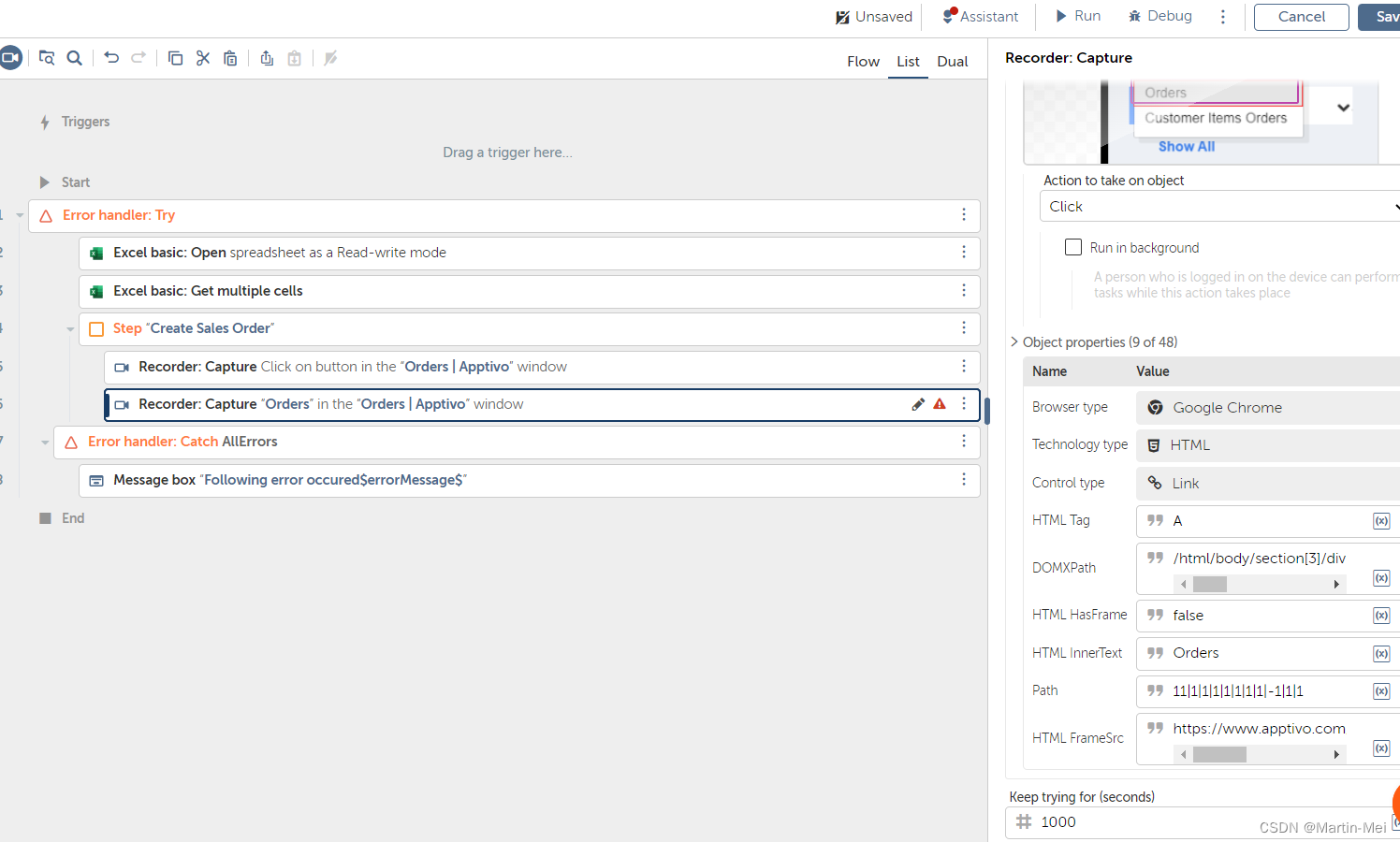Click the recorder camera icon in toolbar
Image resolution: width=1400 pixels, height=842 pixels.
10,58
